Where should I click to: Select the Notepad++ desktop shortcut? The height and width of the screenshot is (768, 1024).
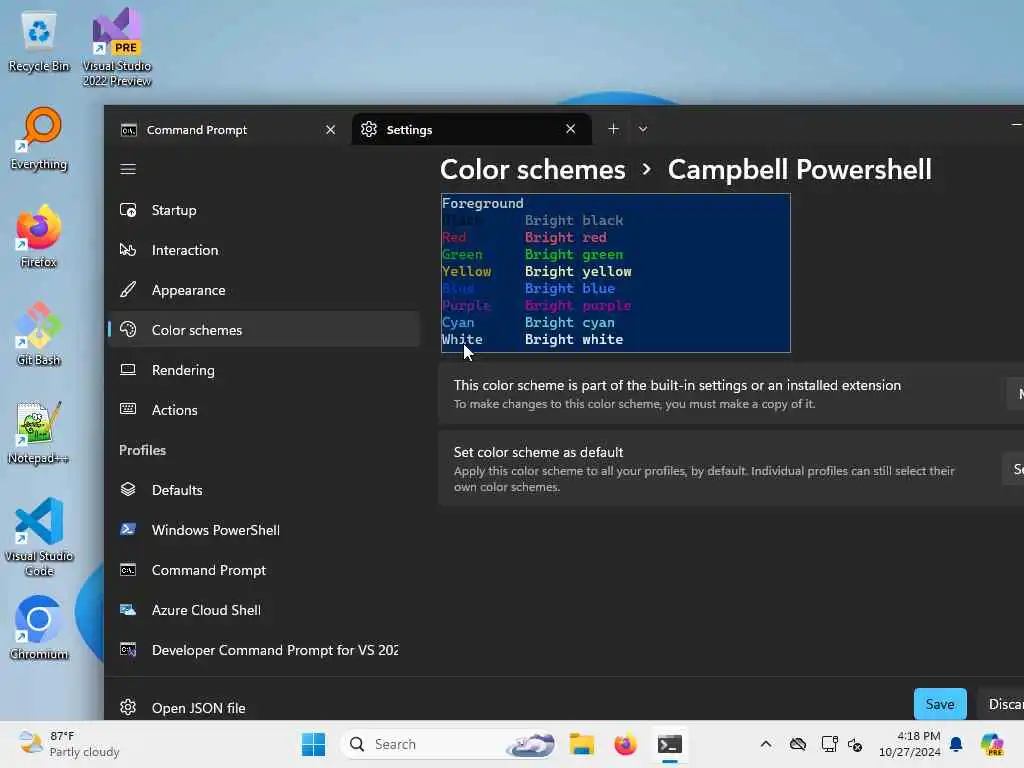click(39, 432)
